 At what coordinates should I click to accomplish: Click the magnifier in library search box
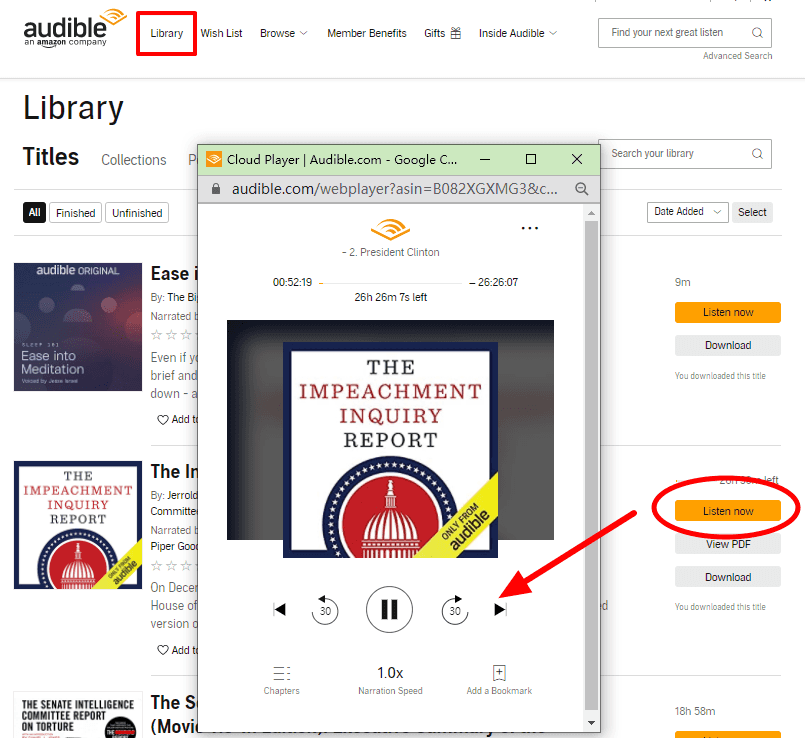[x=757, y=154]
